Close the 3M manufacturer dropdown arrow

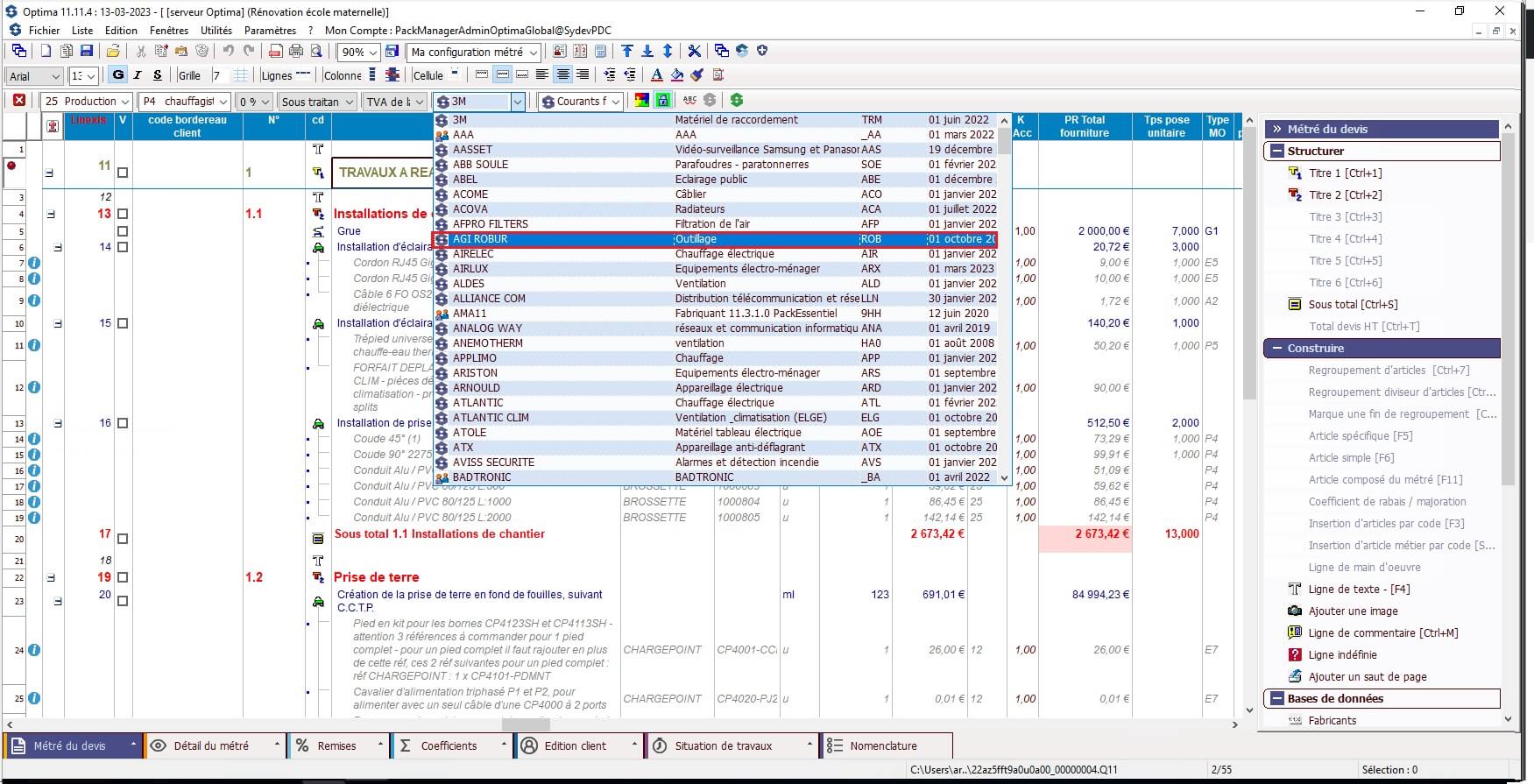(518, 102)
